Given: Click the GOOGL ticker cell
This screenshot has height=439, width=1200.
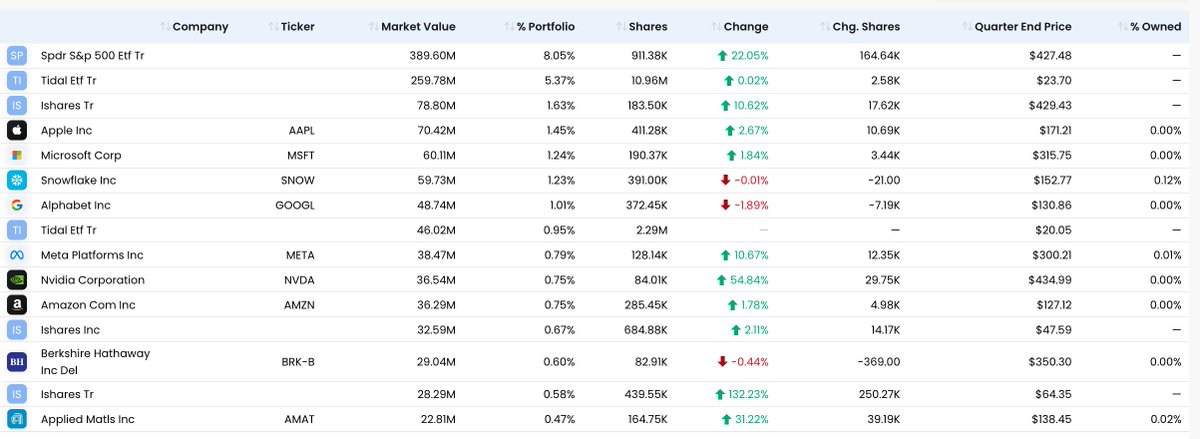Looking at the screenshot, I should pos(296,205).
